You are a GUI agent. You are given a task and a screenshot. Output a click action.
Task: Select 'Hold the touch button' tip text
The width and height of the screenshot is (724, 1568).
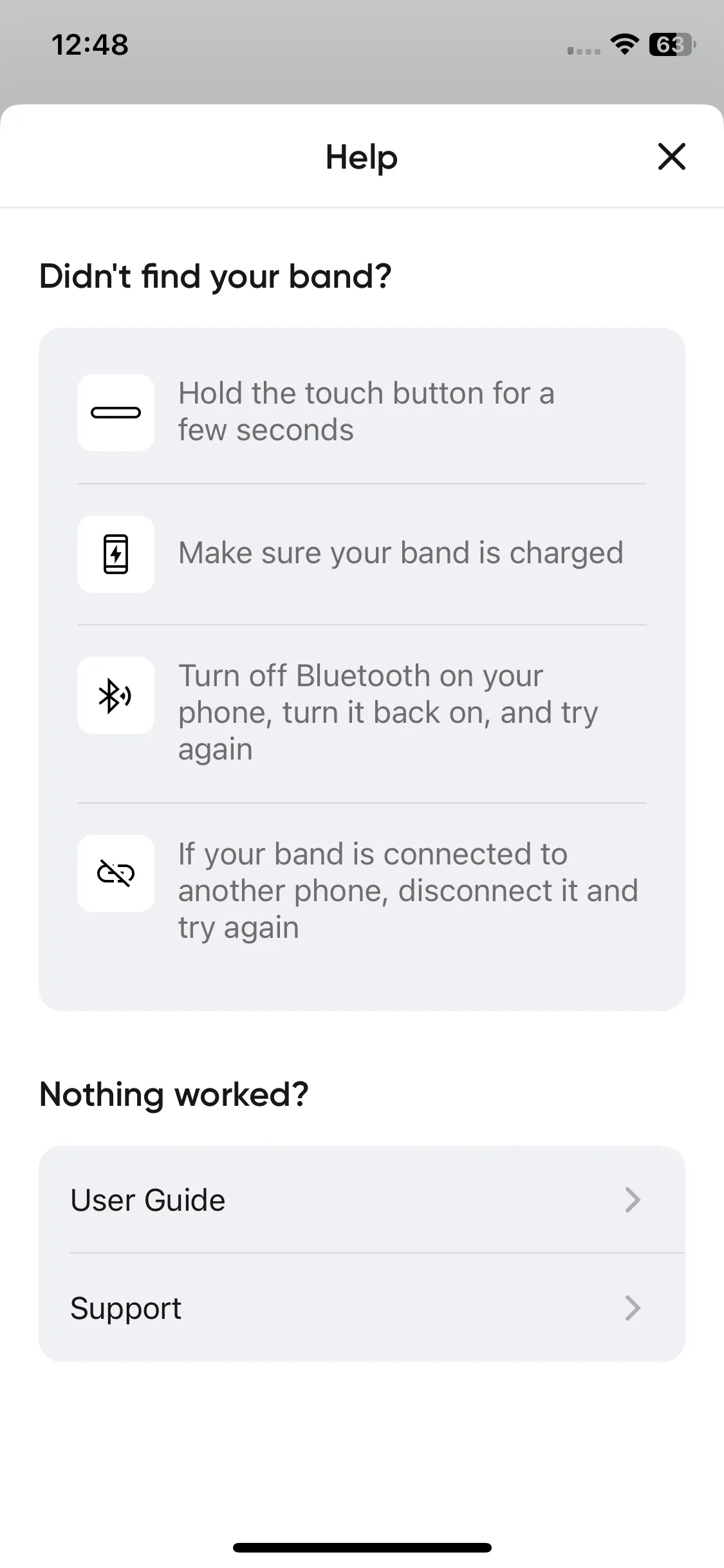[x=366, y=411]
